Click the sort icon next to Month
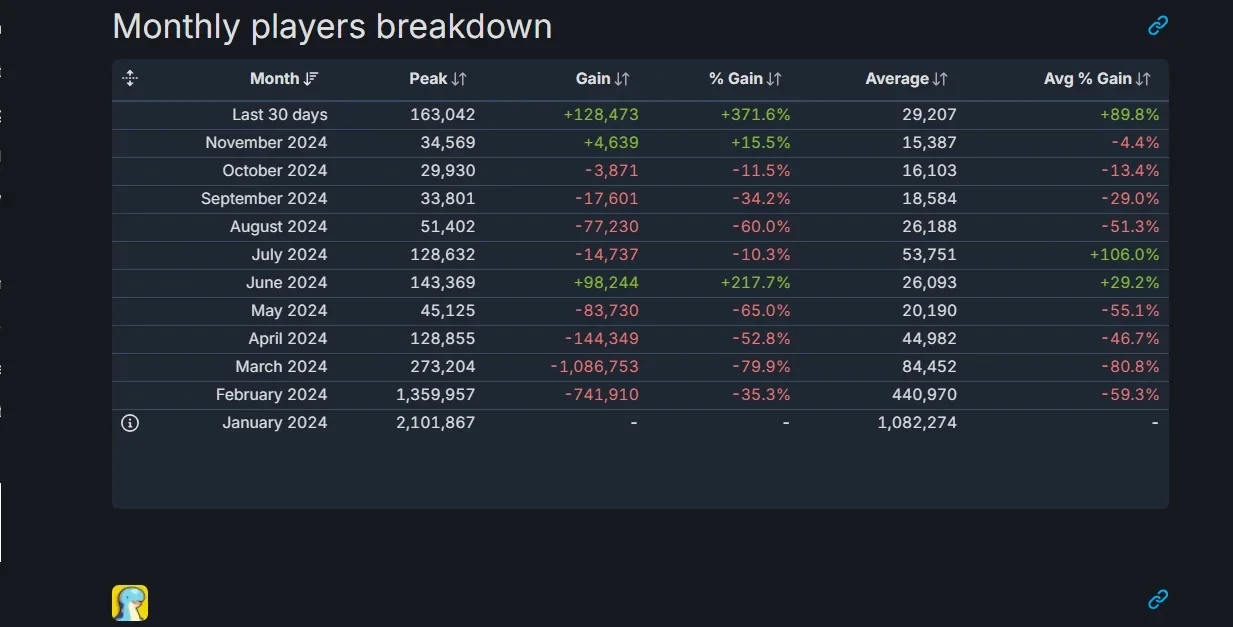This screenshot has height=627, width=1233. coord(311,79)
